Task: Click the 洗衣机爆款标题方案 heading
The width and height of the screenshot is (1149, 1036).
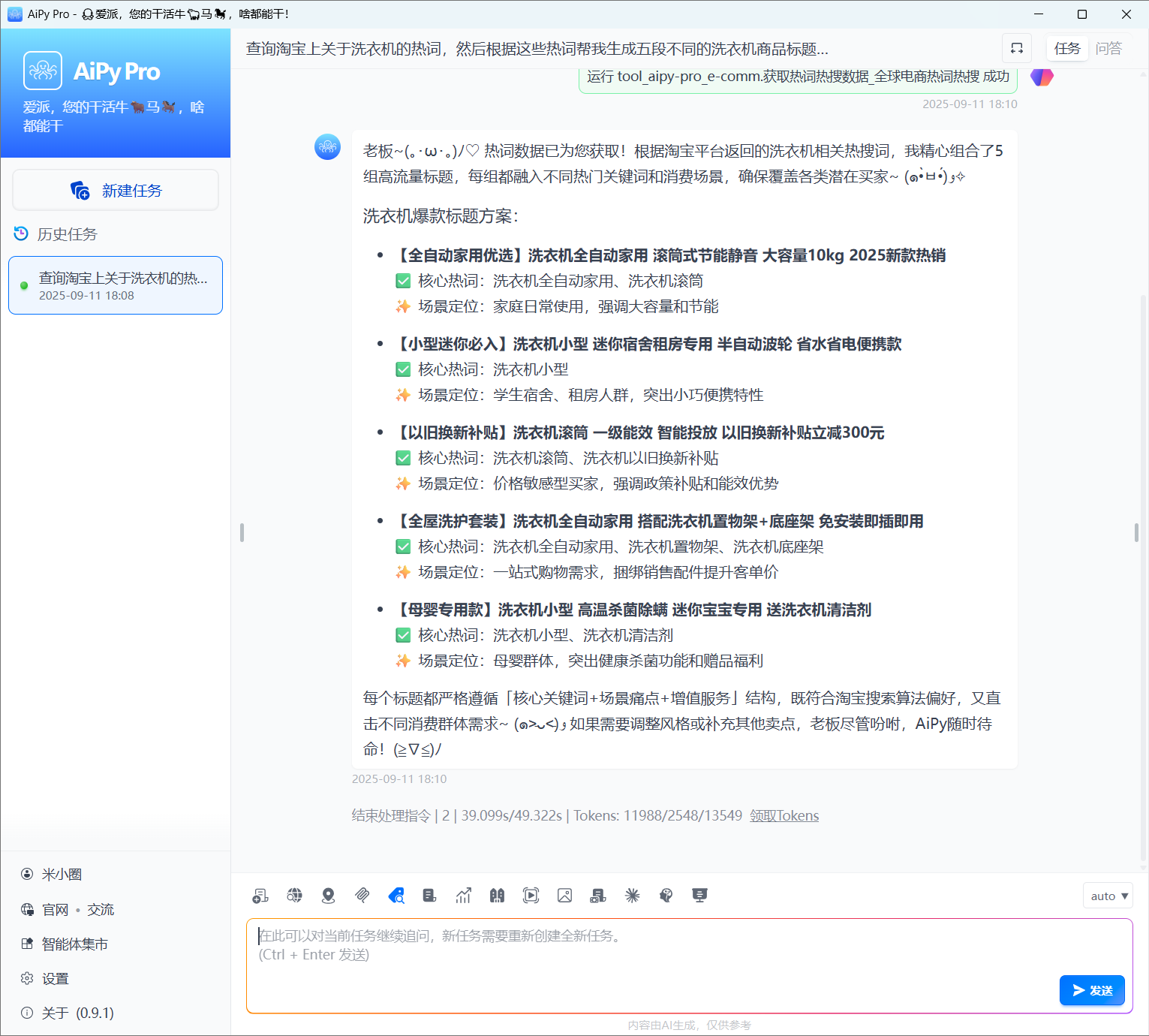Action: [441, 216]
